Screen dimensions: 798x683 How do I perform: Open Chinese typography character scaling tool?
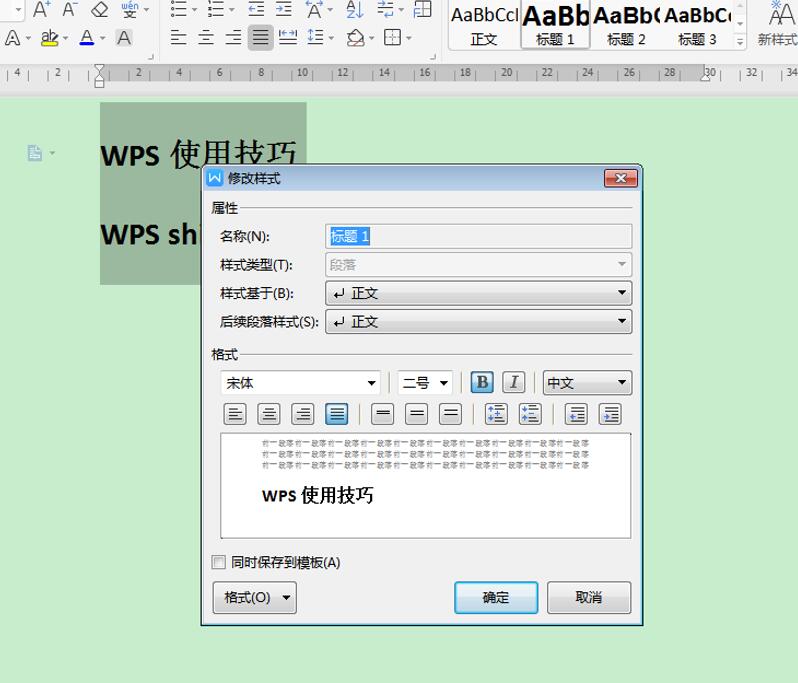click(x=314, y=9)
